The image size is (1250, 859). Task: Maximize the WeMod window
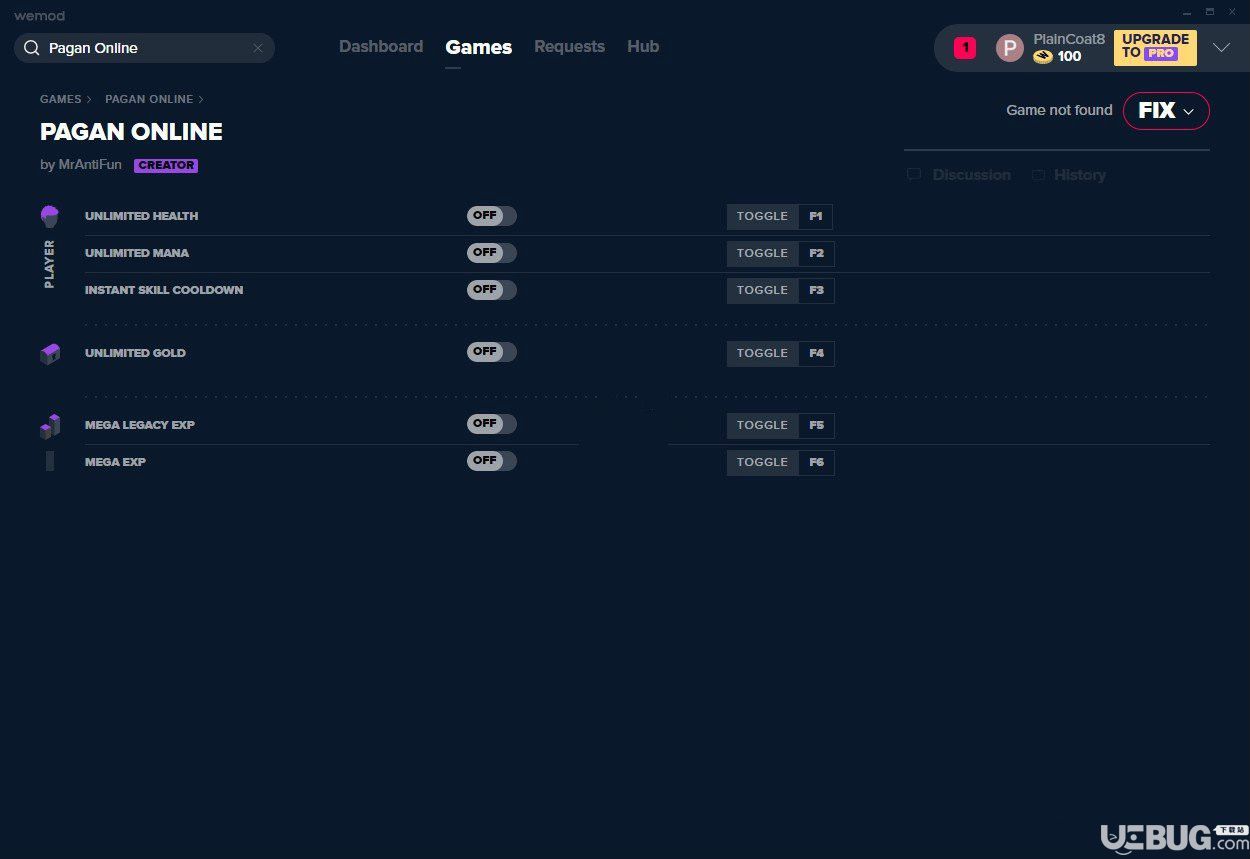(x=1210, y=11)
